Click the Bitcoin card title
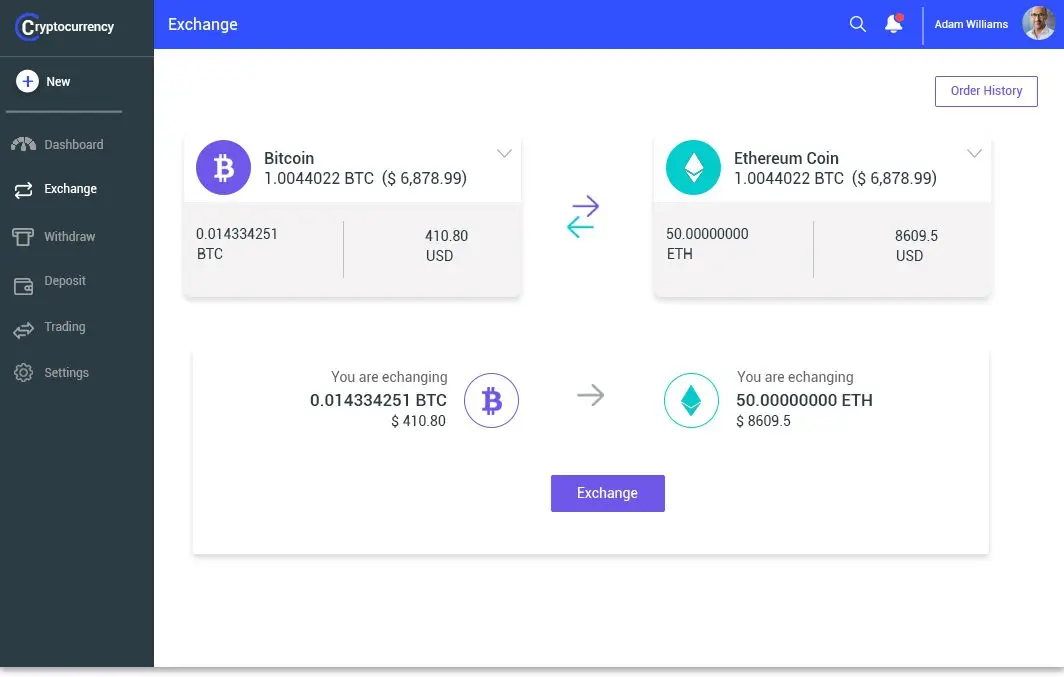This screenshot has height=677, width=1064. [289, 158]
